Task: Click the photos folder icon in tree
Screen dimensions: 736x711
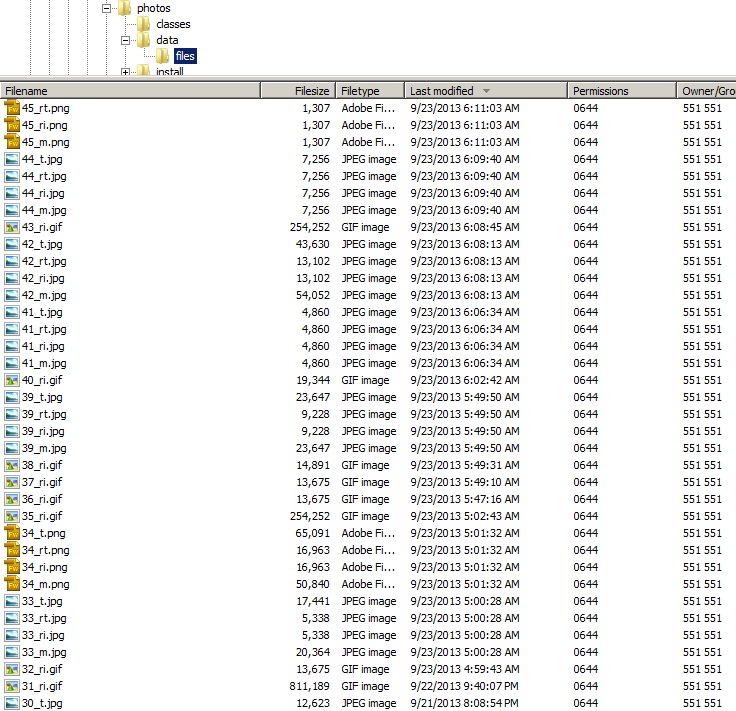Action: click(125, 8)
